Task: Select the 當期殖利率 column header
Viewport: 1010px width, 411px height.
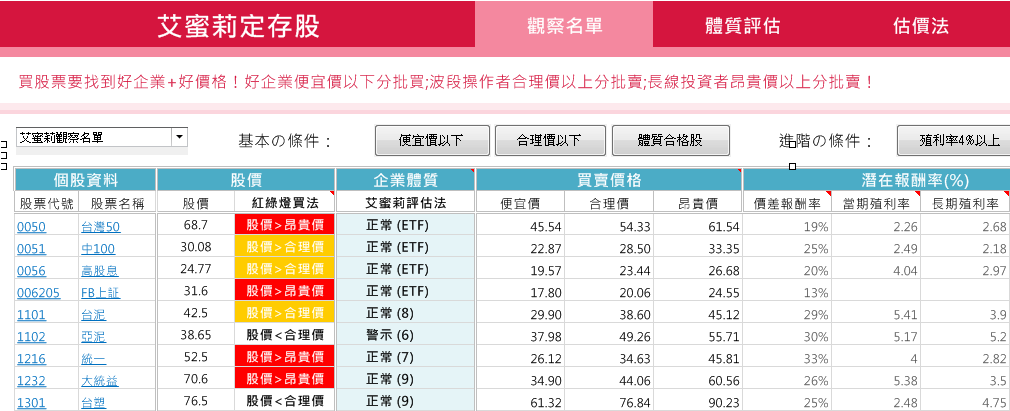Action: tap(876, 203)
